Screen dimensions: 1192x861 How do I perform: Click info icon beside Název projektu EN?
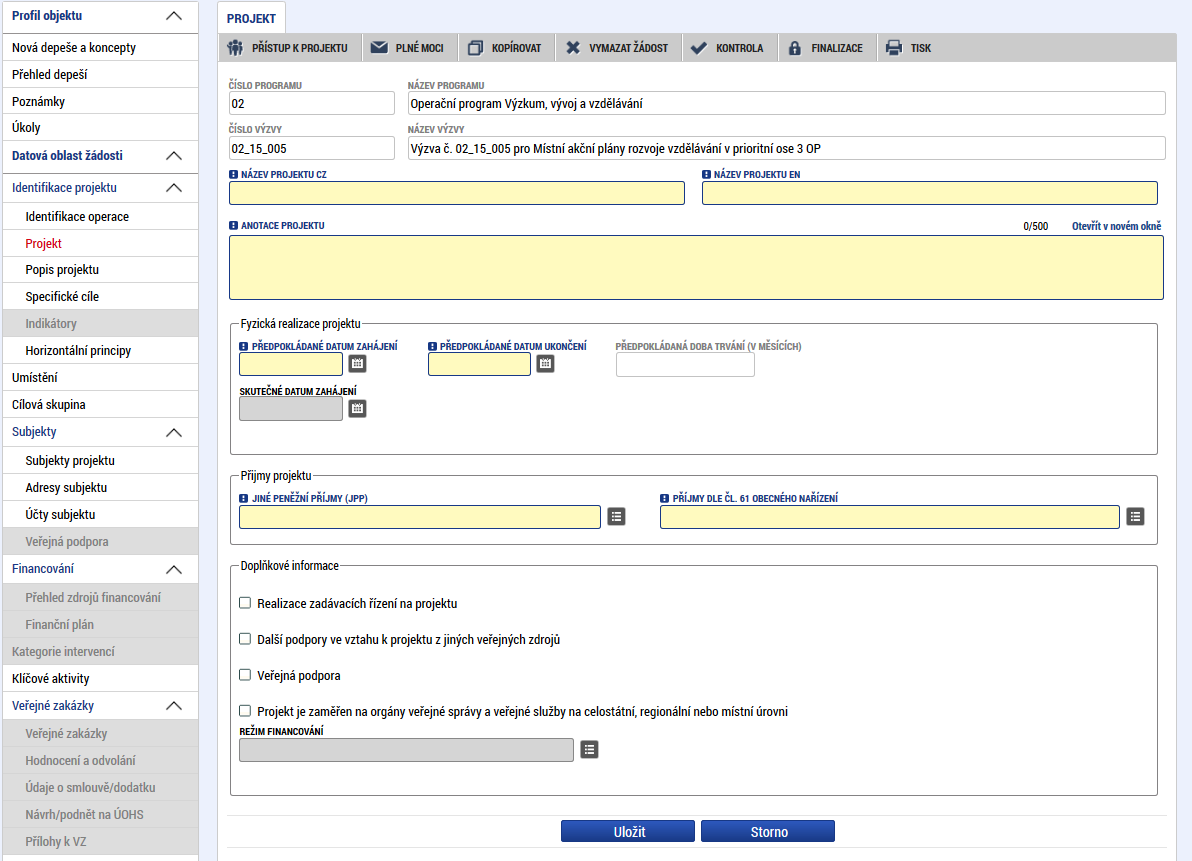(x=706, y=175)
